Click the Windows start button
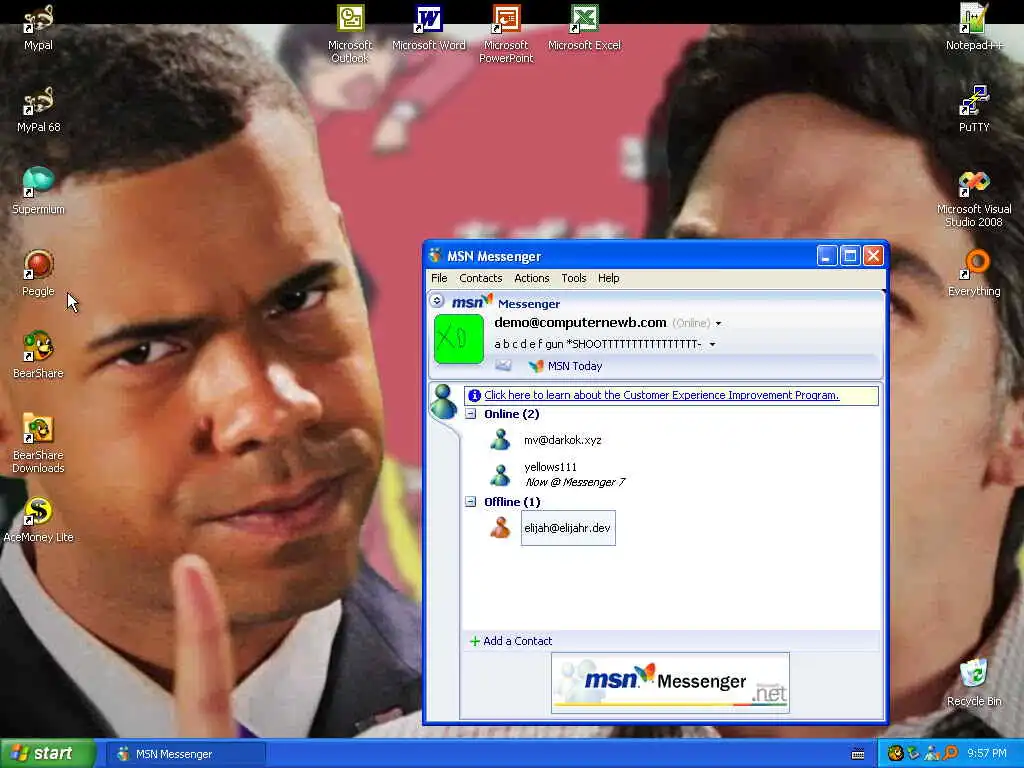1024x768 pixels. point(47,754)
